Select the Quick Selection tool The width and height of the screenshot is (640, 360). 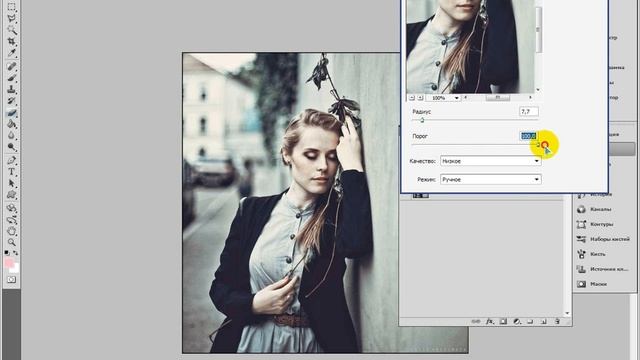(x=11, y=29)
